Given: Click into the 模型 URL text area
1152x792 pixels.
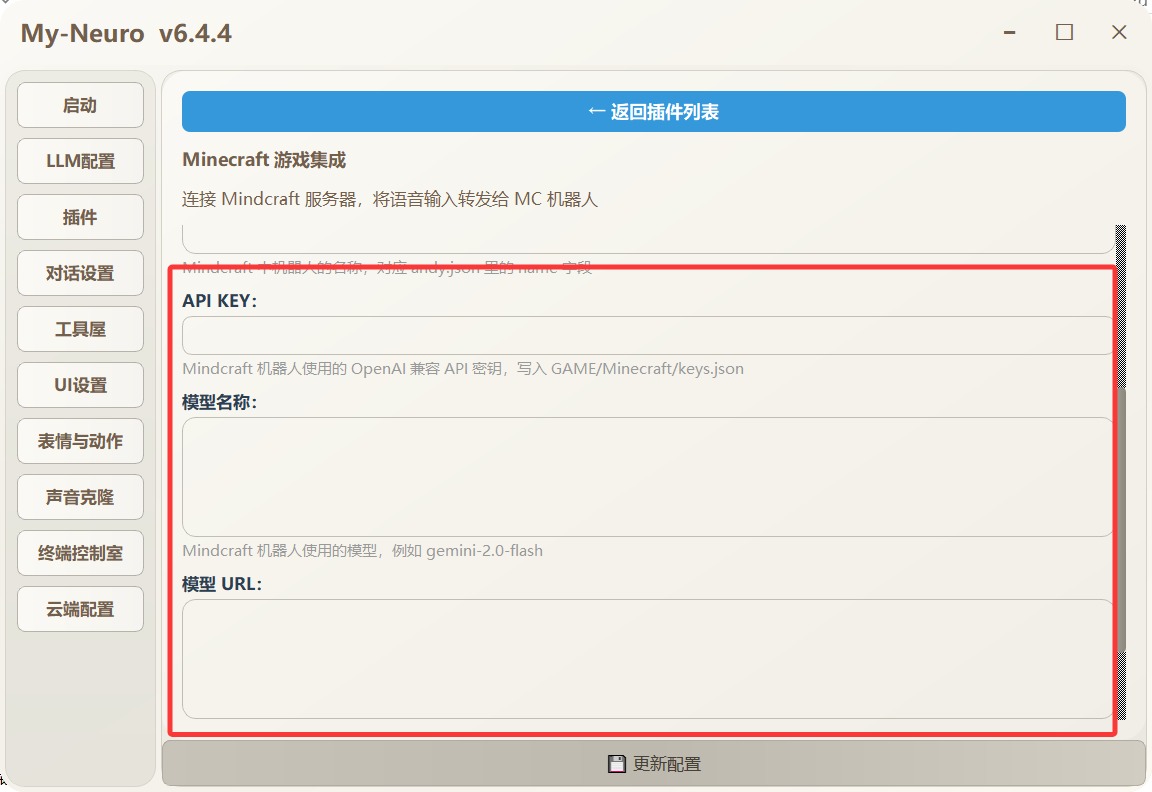Looking at the screenshot, I should pyautogui.click(x=646, y=658).
